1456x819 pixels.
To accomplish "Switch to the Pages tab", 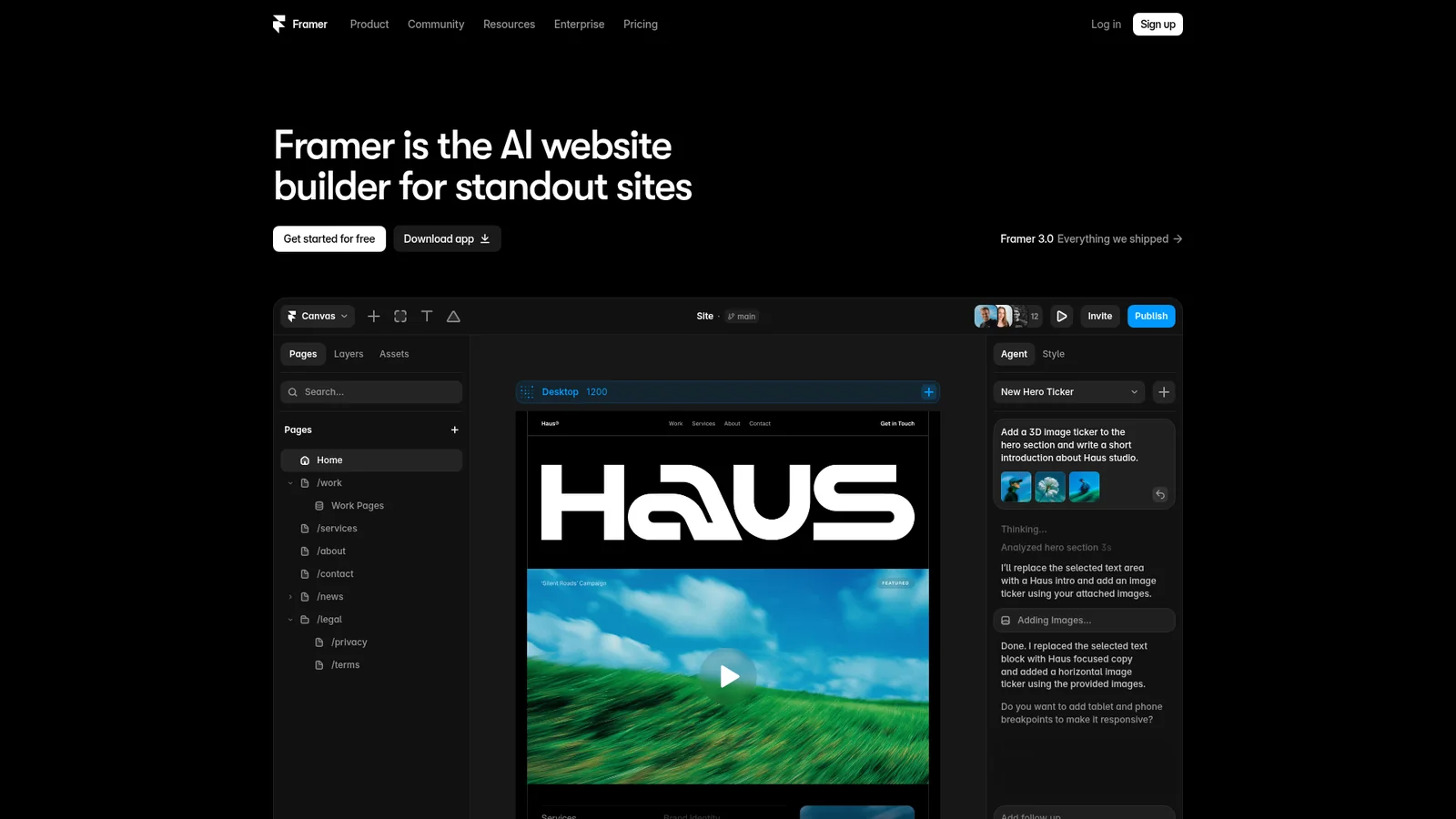I will (303, 354).
